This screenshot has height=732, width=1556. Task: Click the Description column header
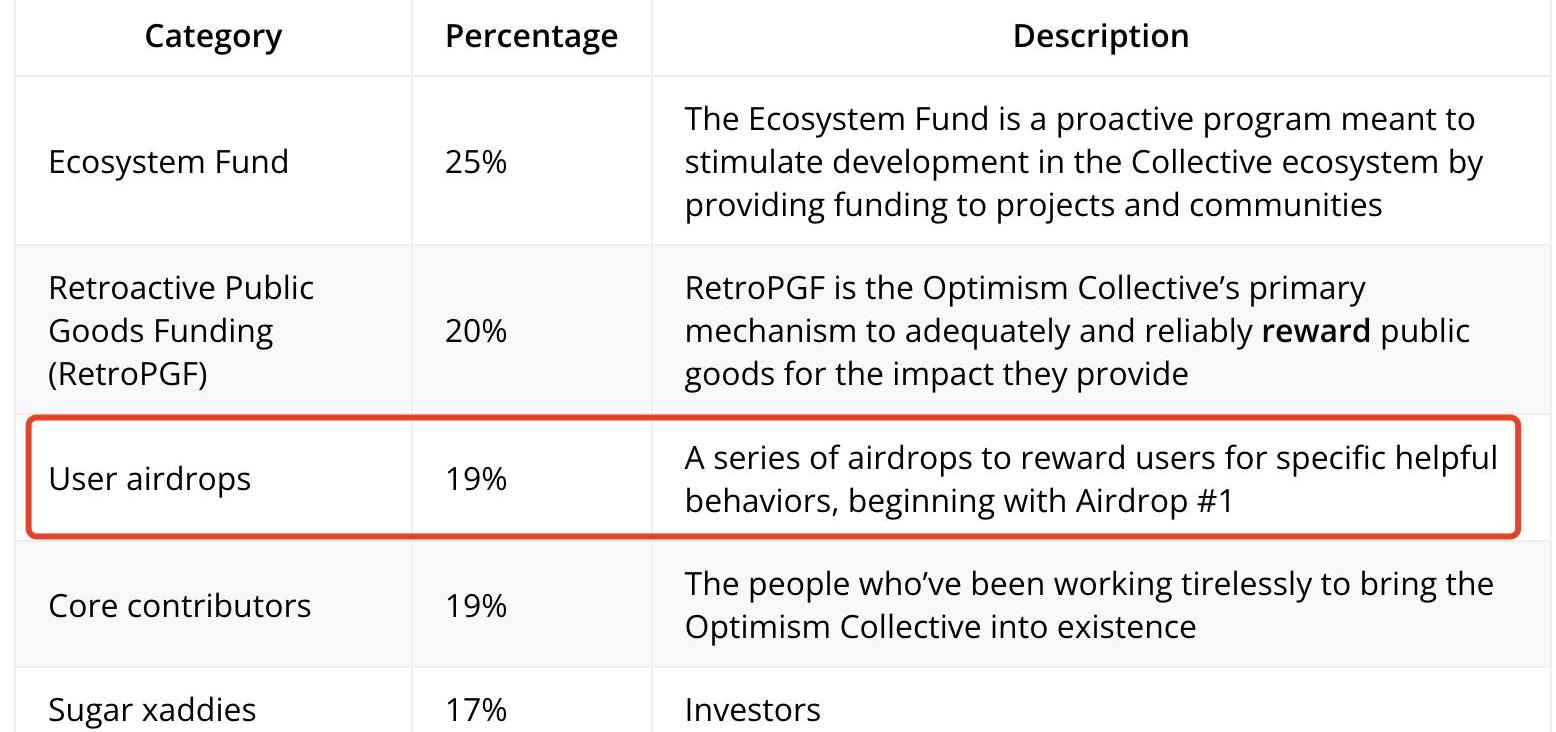(x=1100, y=36)
